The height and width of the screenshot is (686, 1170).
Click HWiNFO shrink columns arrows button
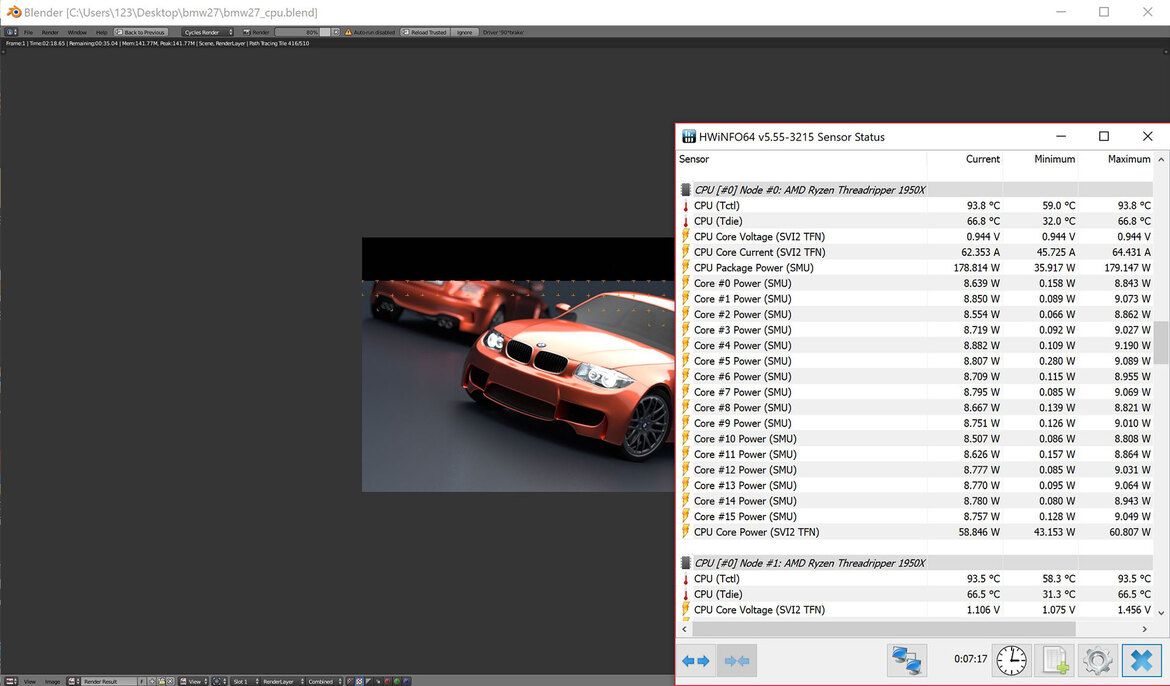(736, 661)
